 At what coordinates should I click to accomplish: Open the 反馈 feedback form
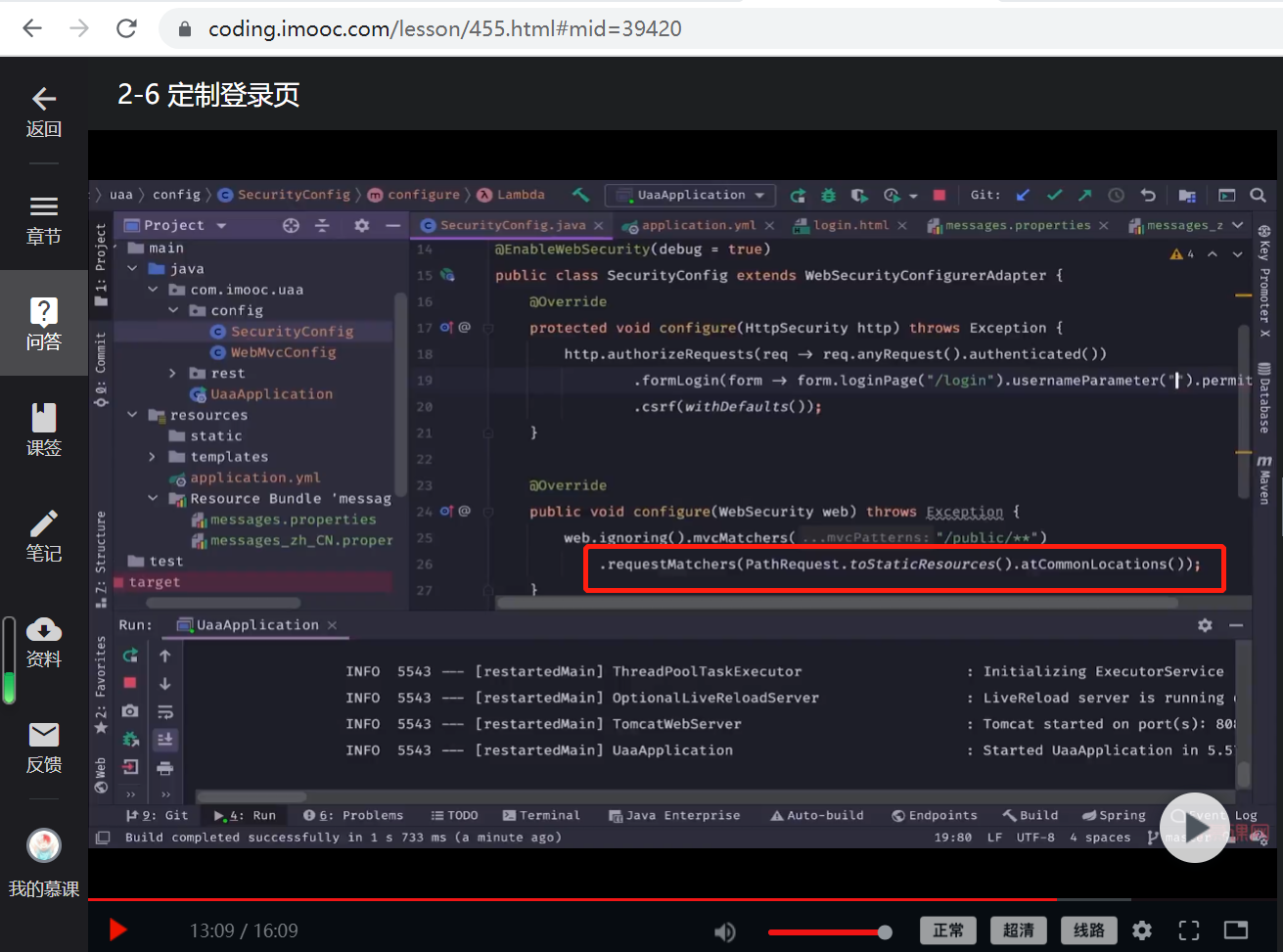coord(43,748)
